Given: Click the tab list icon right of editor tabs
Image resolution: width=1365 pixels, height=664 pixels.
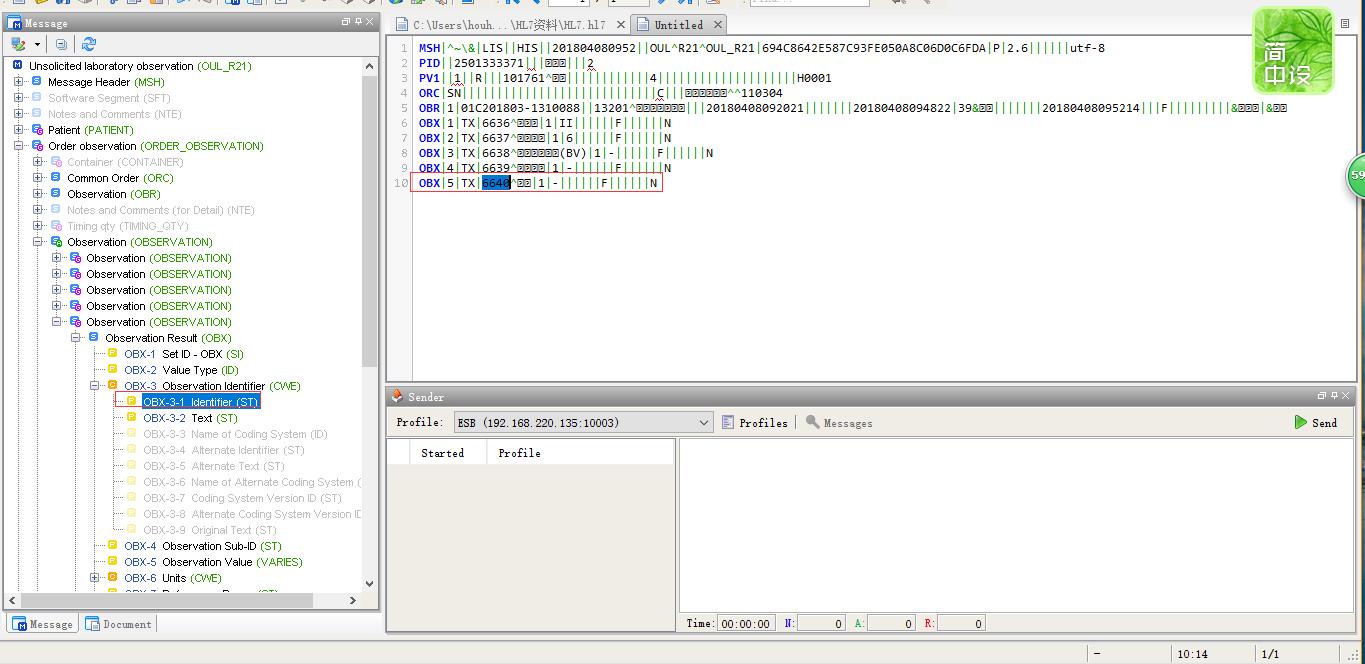Looking at the screenshot, I should pyautogui.click(x=1345, y=24).
